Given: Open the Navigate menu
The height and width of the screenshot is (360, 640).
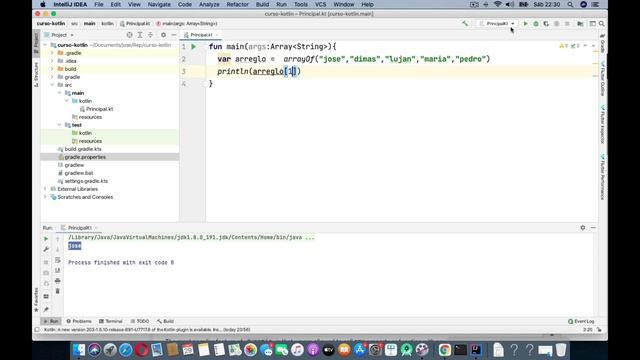Looking at the screenshot, I should (x=159, y=4).
